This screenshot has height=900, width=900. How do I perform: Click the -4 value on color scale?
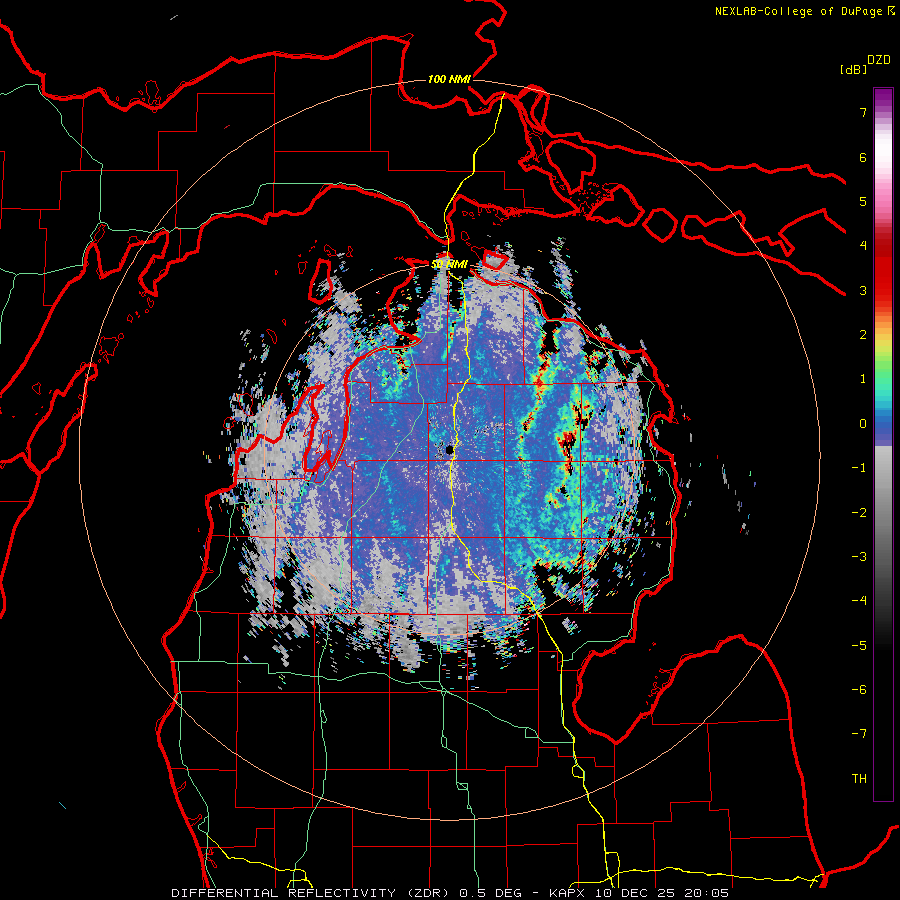tap(859, 601)
